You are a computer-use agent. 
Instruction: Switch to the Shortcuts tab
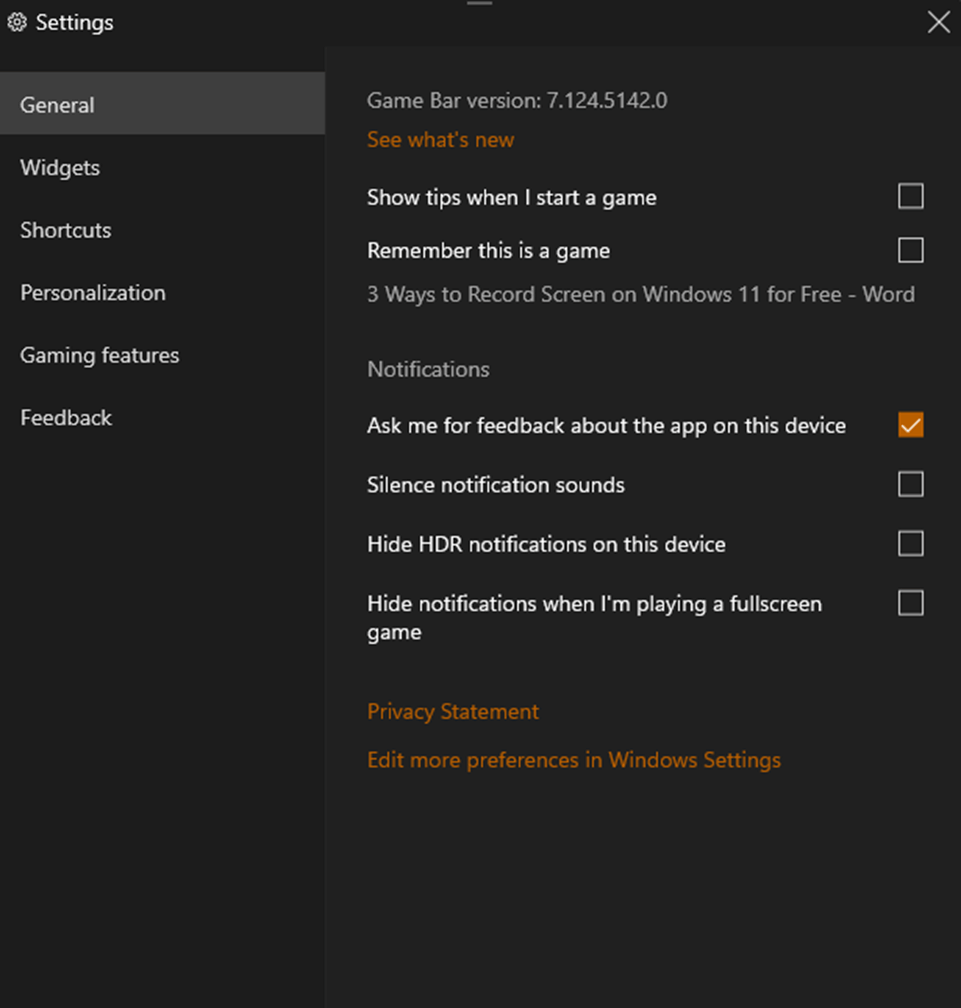pyautogui.click(x=65, y=230)
